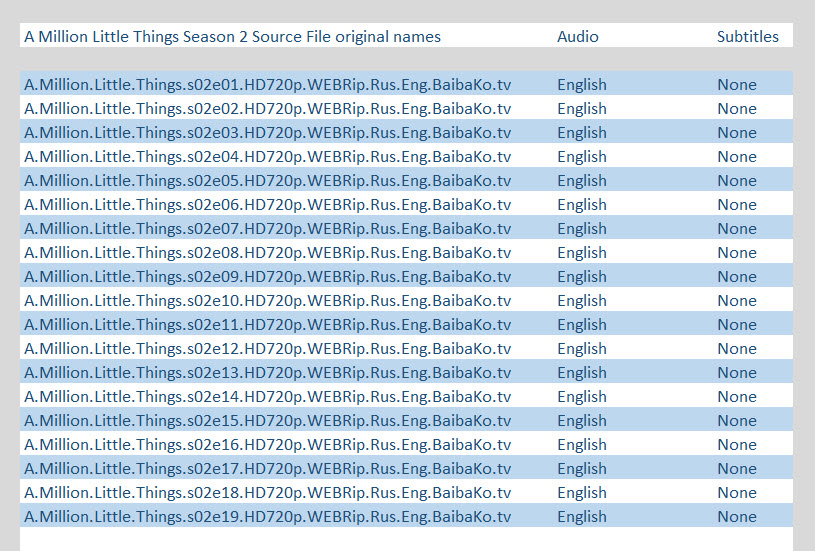
Task: Click 'None' subtitles cell in s02e12 row
Action: (x=737, y=348)
